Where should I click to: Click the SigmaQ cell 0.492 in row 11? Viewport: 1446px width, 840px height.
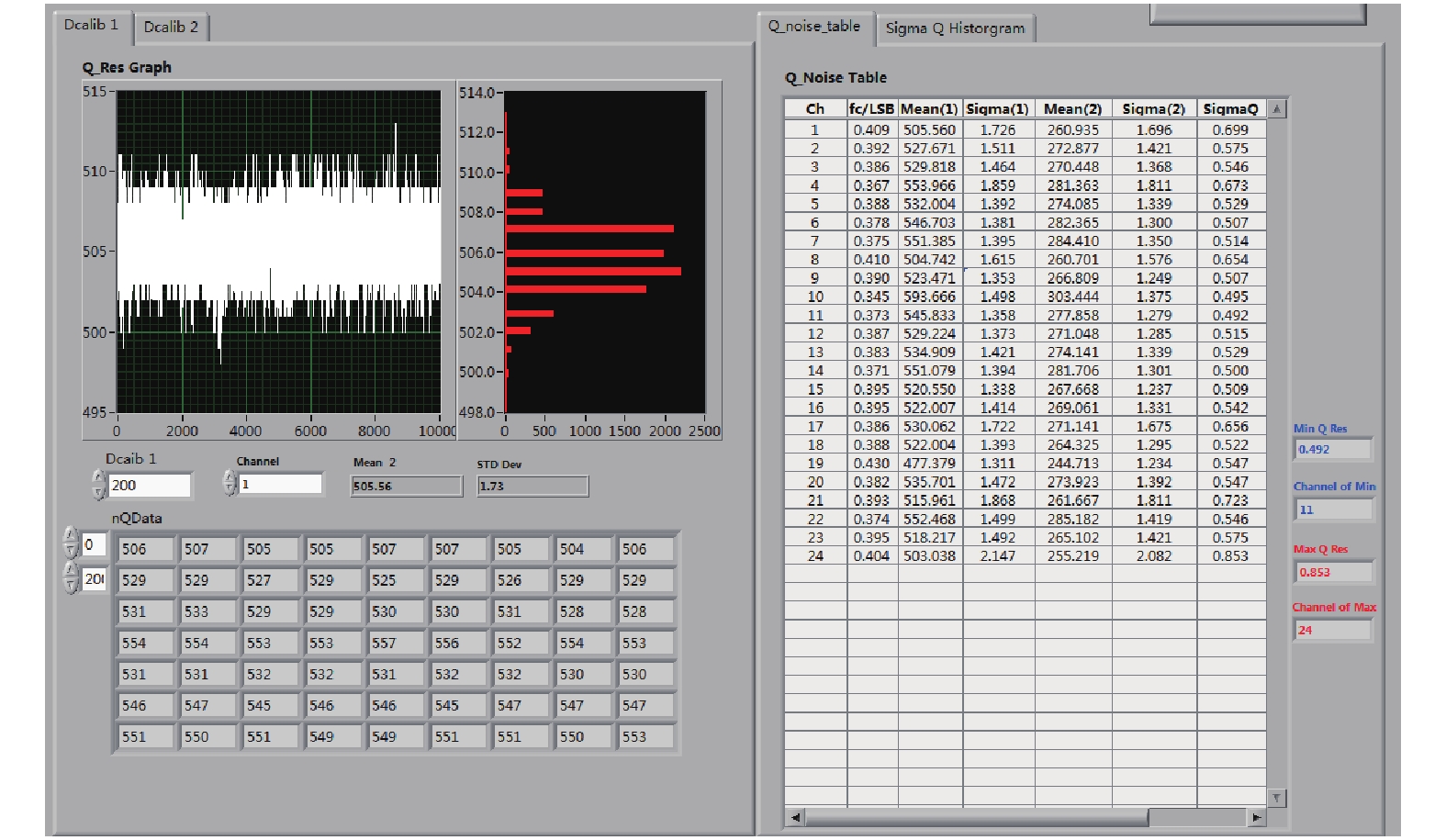tap(1231, 315)
